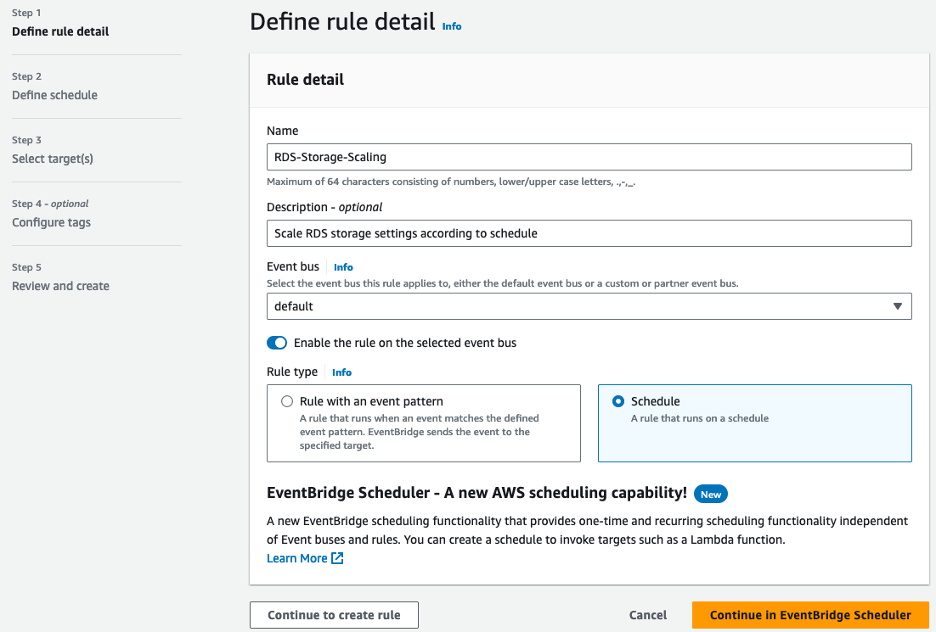Select the Rule with an event pattern option
The image size is (936, 632).
[287, 400]
